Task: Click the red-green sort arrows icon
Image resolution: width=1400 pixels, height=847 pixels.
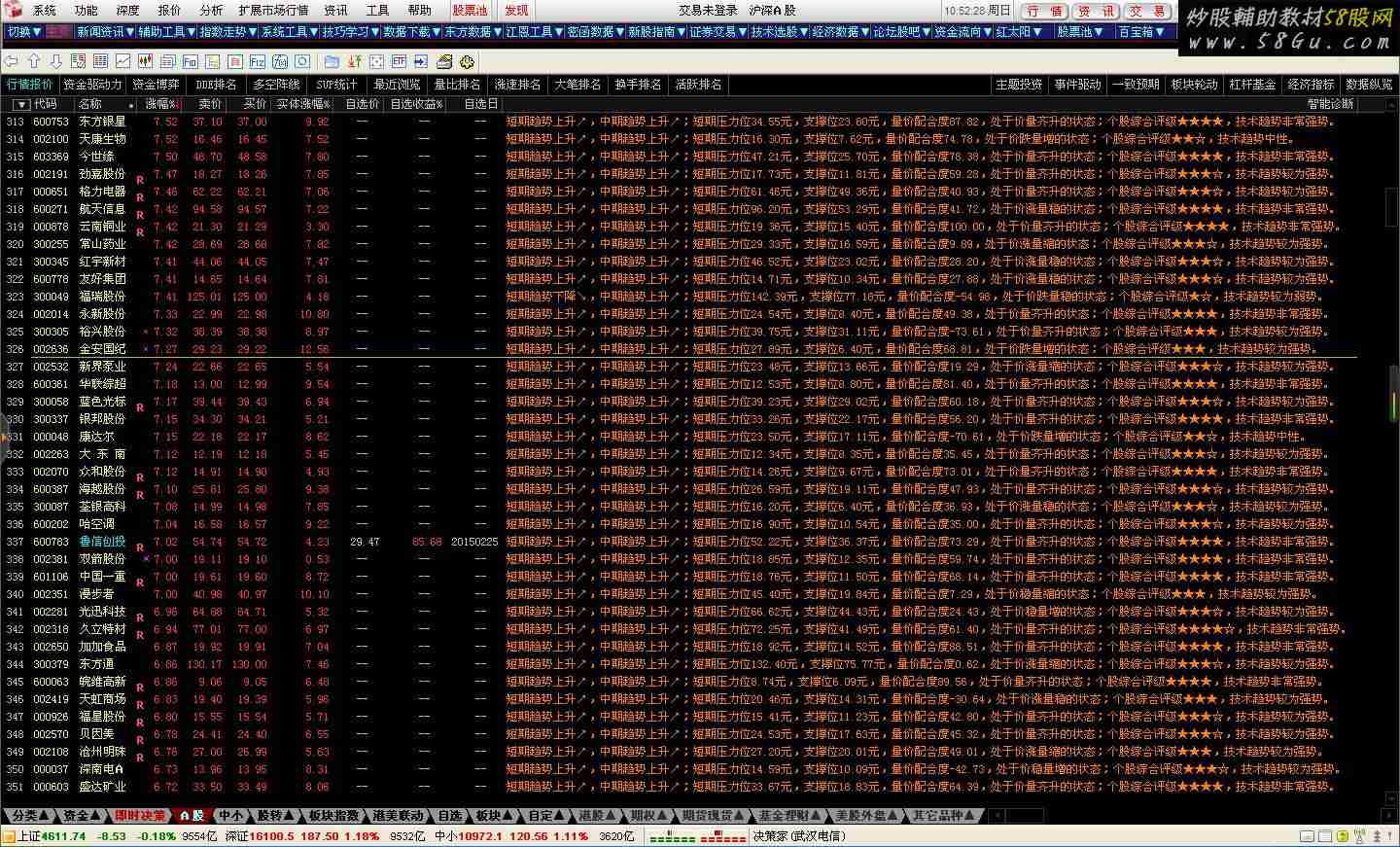Action: click(354, 61)
